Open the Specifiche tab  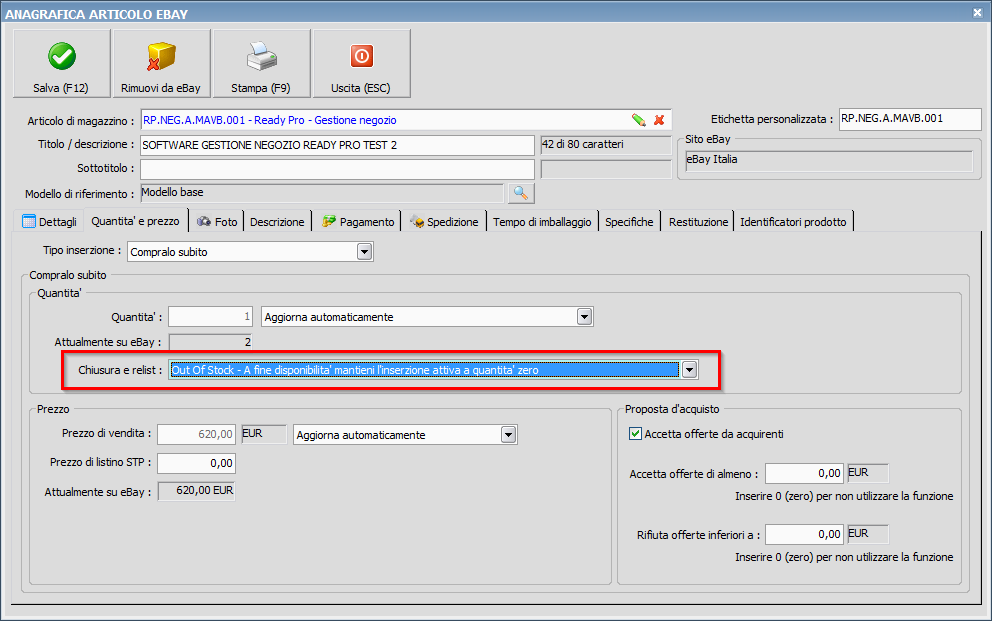[x=629, y=221]
